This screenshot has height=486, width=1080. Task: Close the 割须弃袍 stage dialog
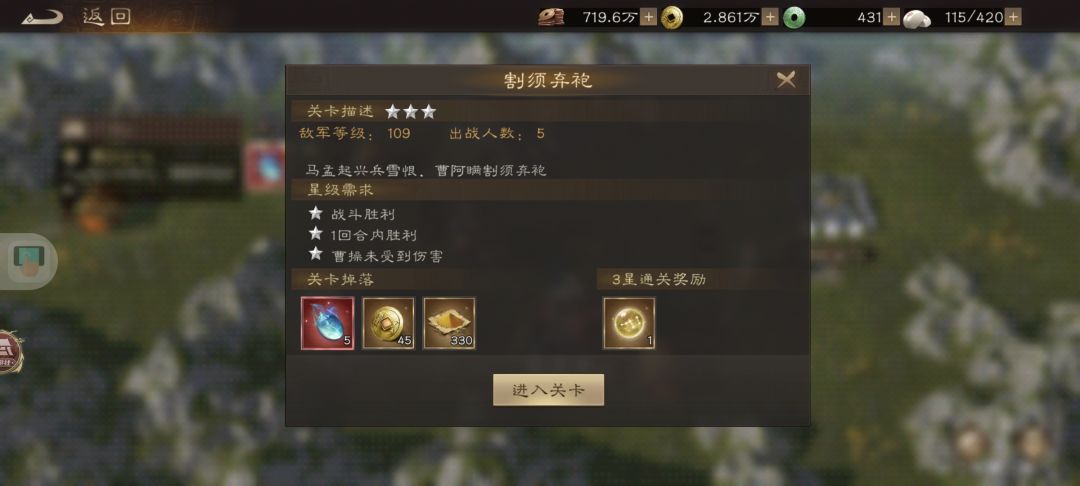(786, 80)
